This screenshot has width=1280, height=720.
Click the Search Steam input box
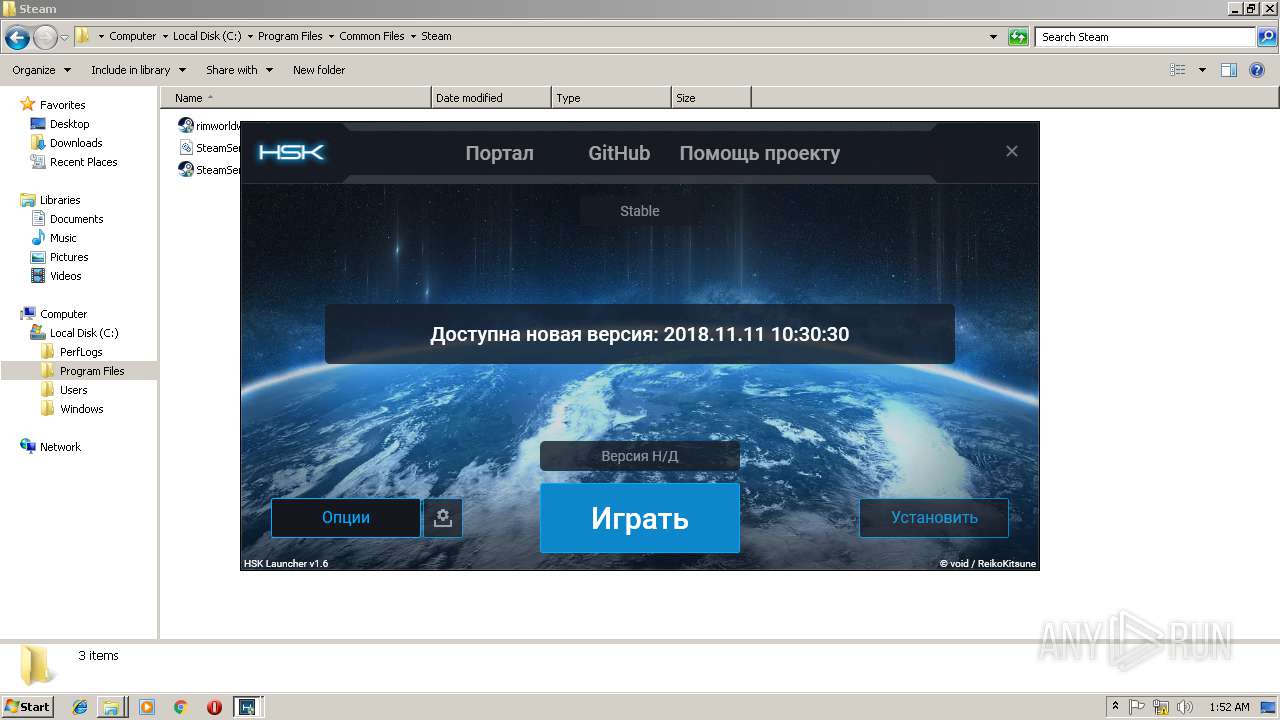pos(1145,37)
